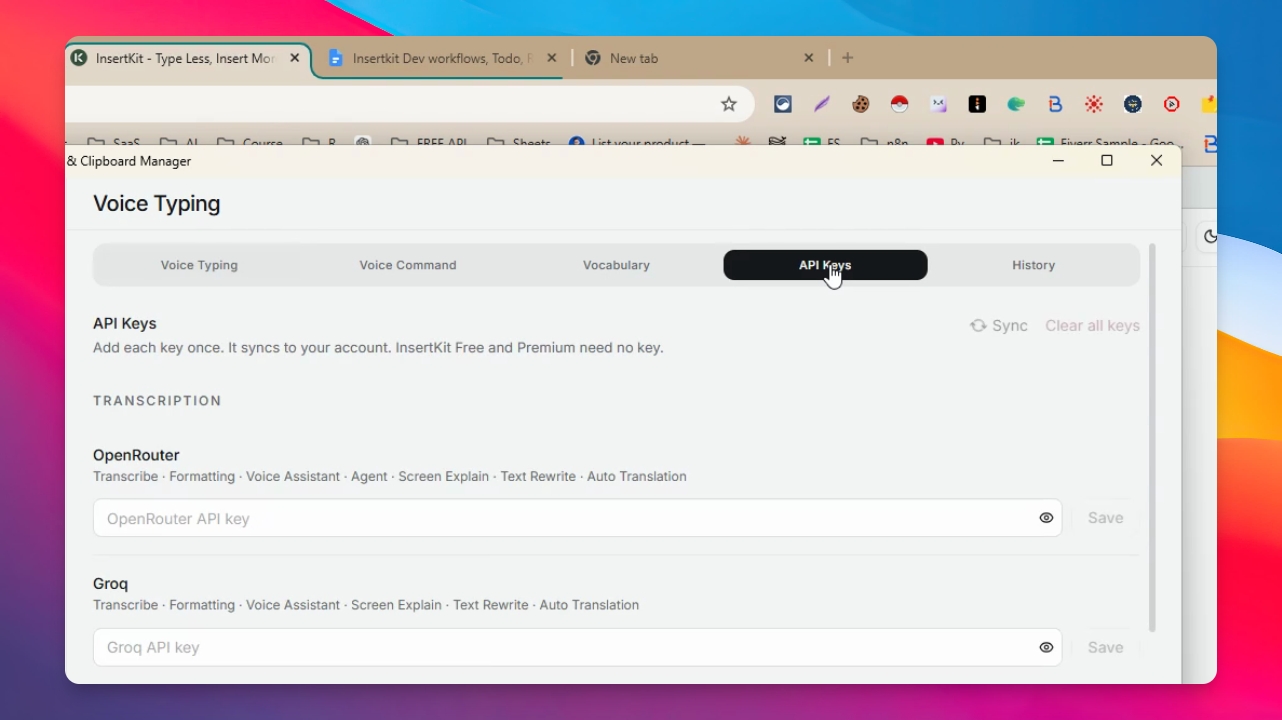1282x720 pixels.
Task: Open a new browser tab with plus
Action: 847,58
